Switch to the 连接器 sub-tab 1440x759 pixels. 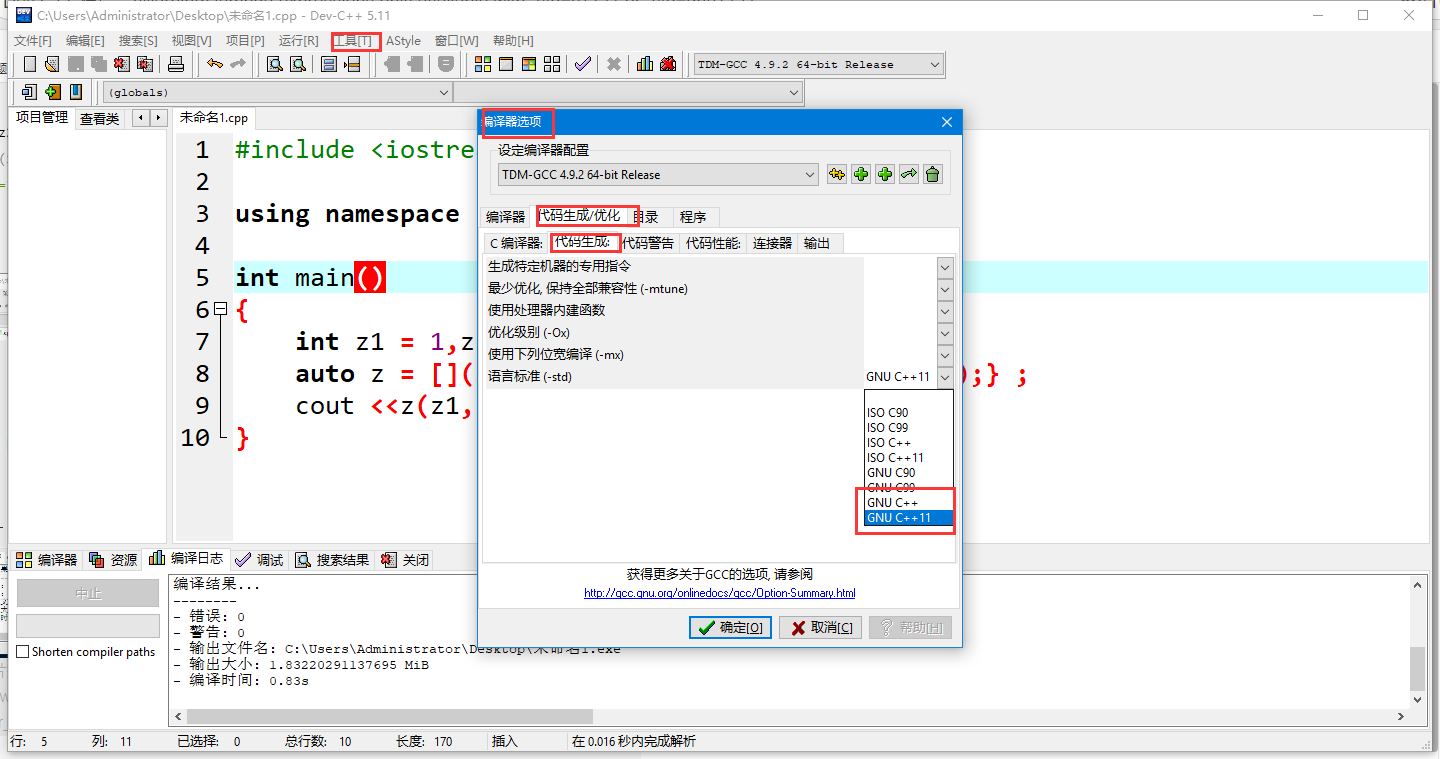pyautogui.click(x=772, y=243)
